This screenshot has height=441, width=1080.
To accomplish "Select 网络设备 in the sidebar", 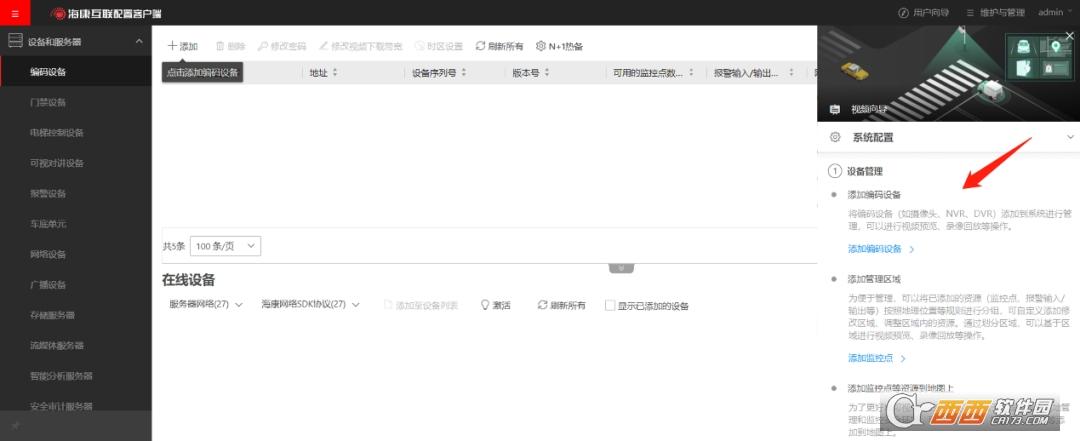I will (76, 254).
